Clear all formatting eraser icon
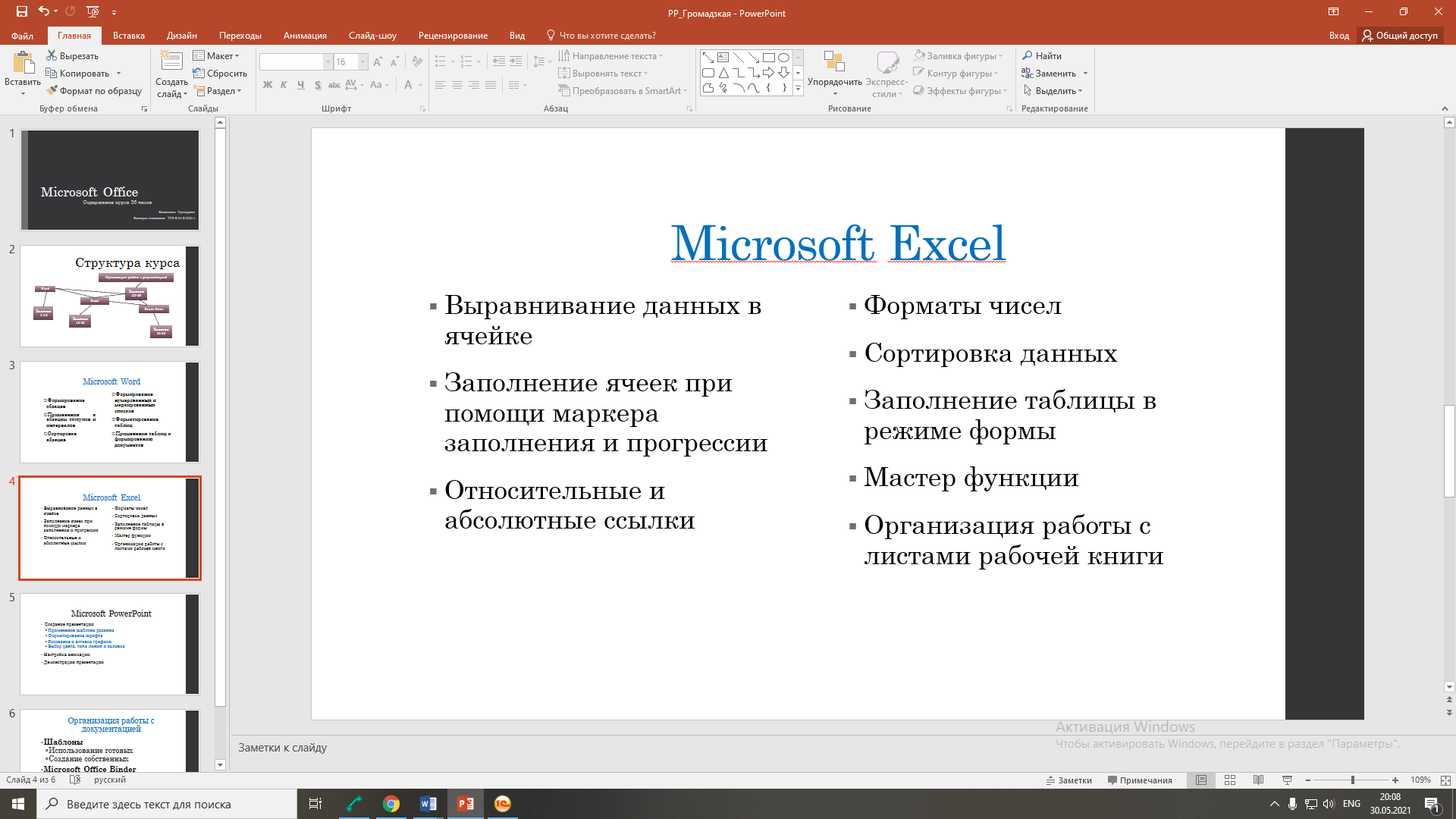1456x819 pixels. 416,61
